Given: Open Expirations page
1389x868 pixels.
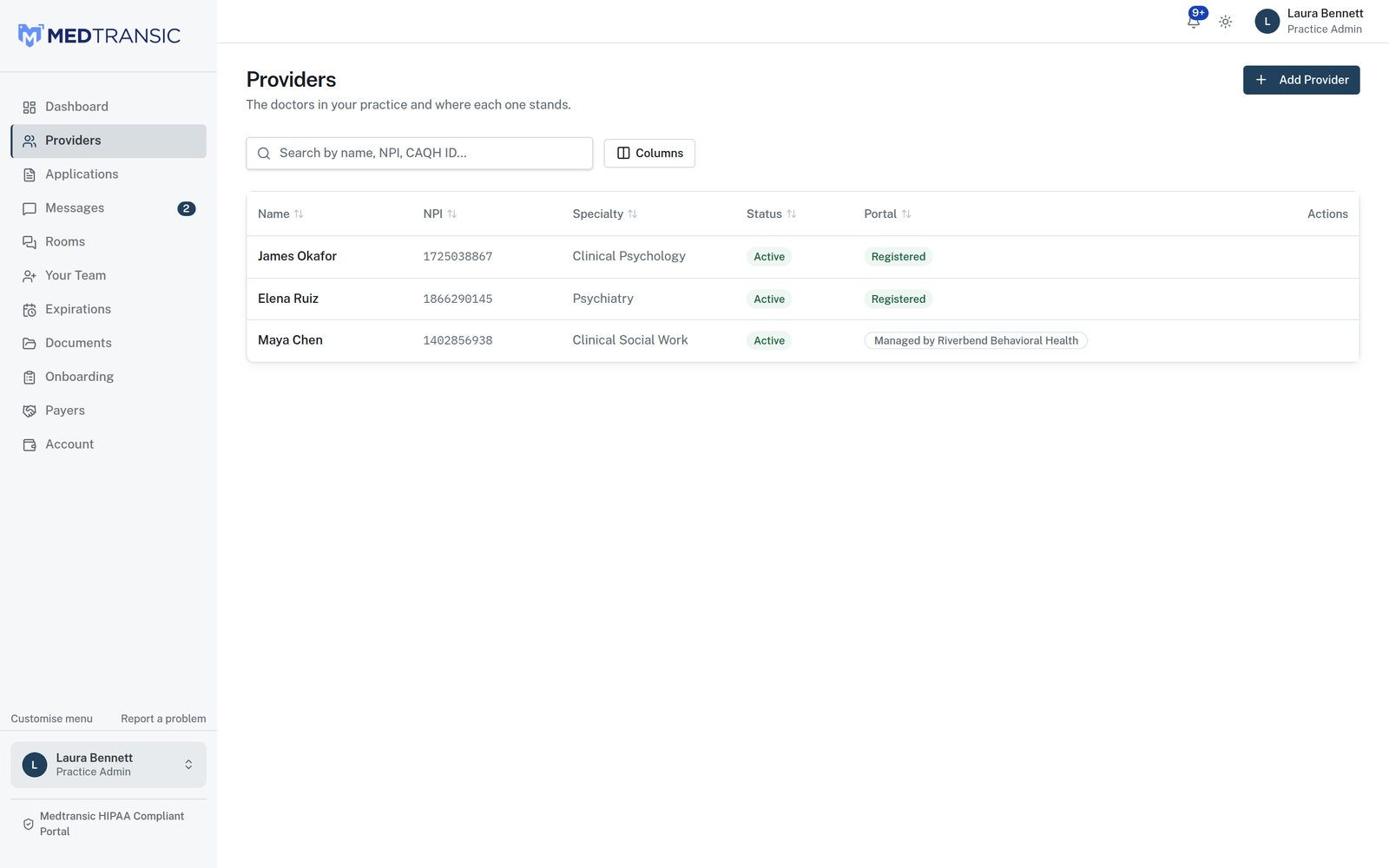Looking at the screenshot, I should point(109,310).
